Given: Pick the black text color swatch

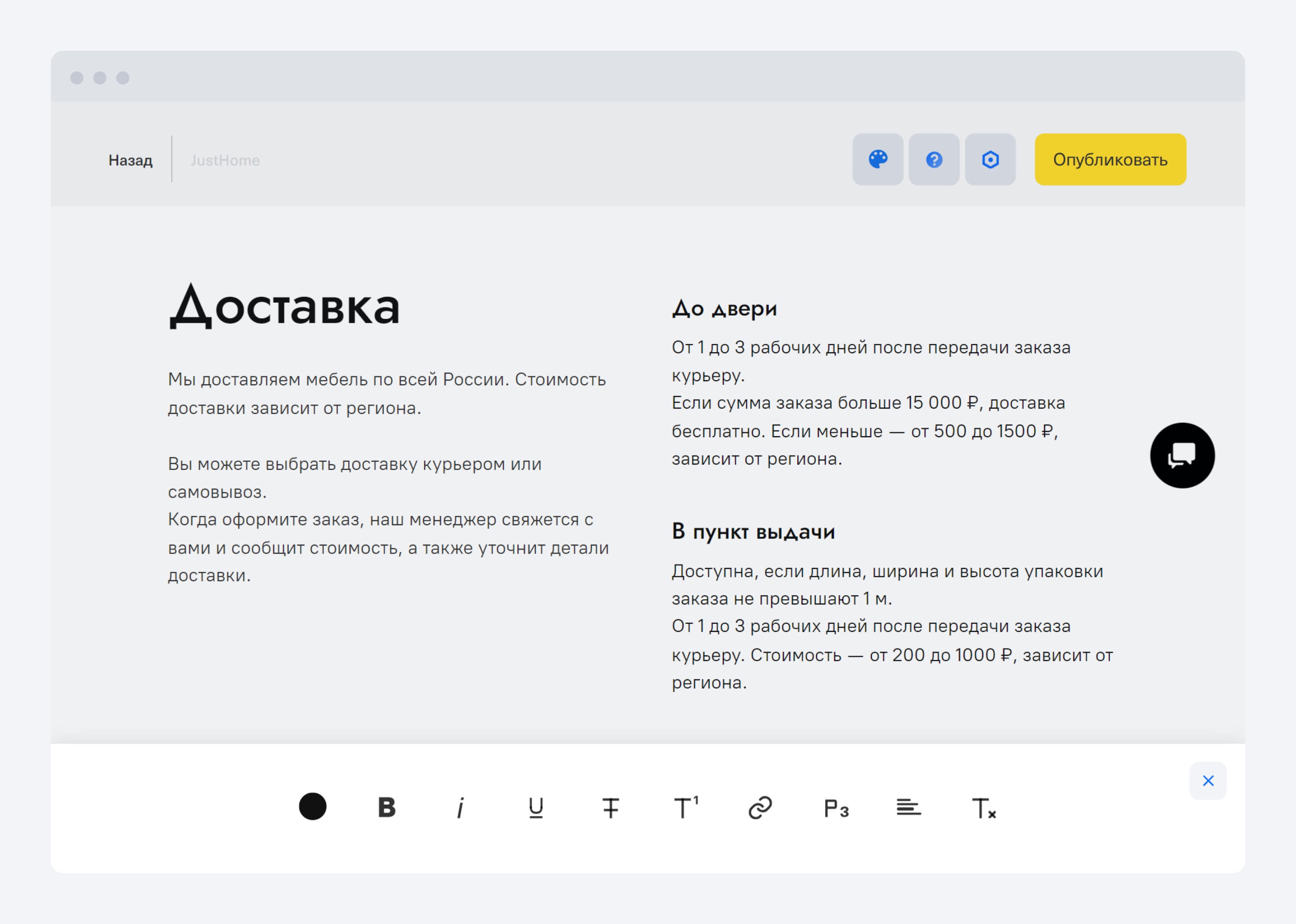Looking at the screenshot, I should coord(312,806).
